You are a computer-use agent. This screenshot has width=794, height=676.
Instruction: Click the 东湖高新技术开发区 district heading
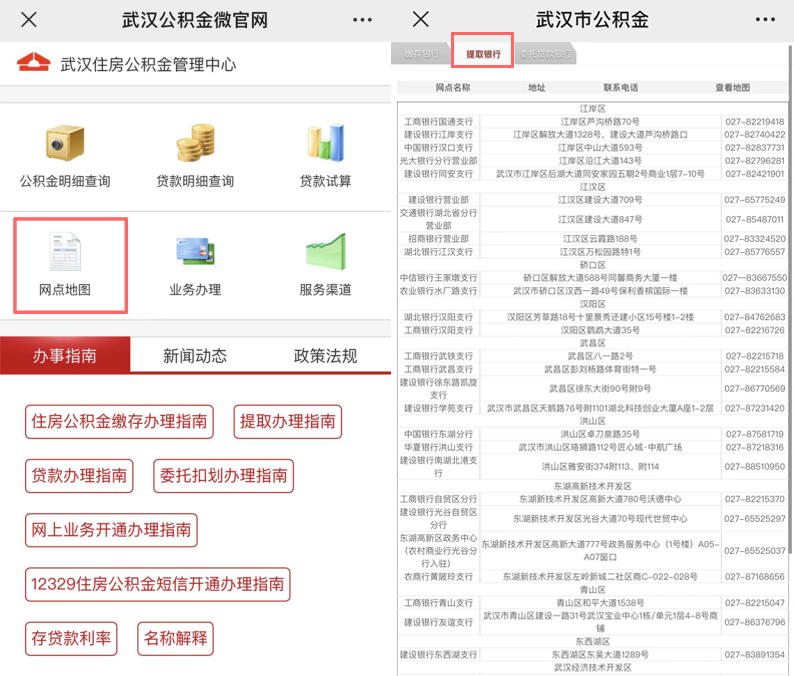(x=592, y=486)
